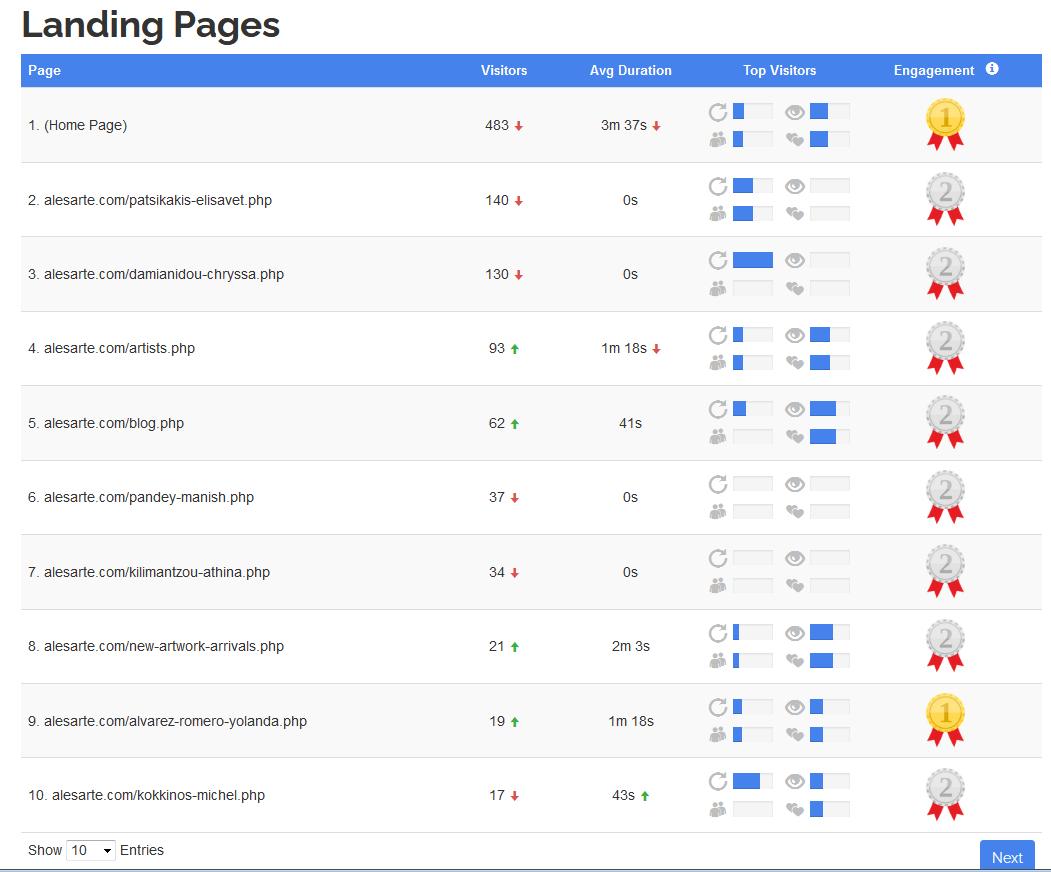Viewport: 1051px width, 872px height.
Task: Click the 34 visitors value
Action: (497, 572)
